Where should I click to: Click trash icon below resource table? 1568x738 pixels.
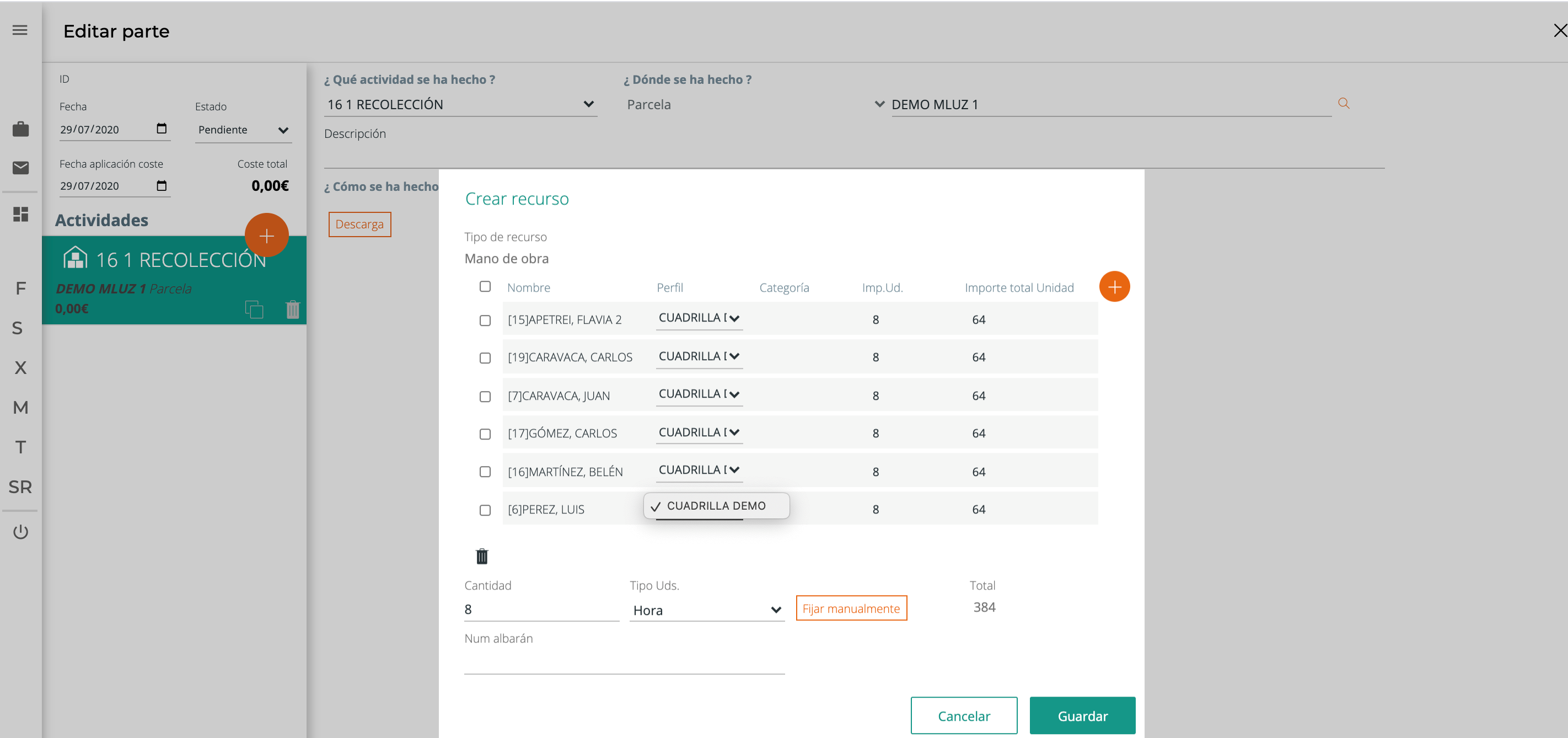(482, 556)
